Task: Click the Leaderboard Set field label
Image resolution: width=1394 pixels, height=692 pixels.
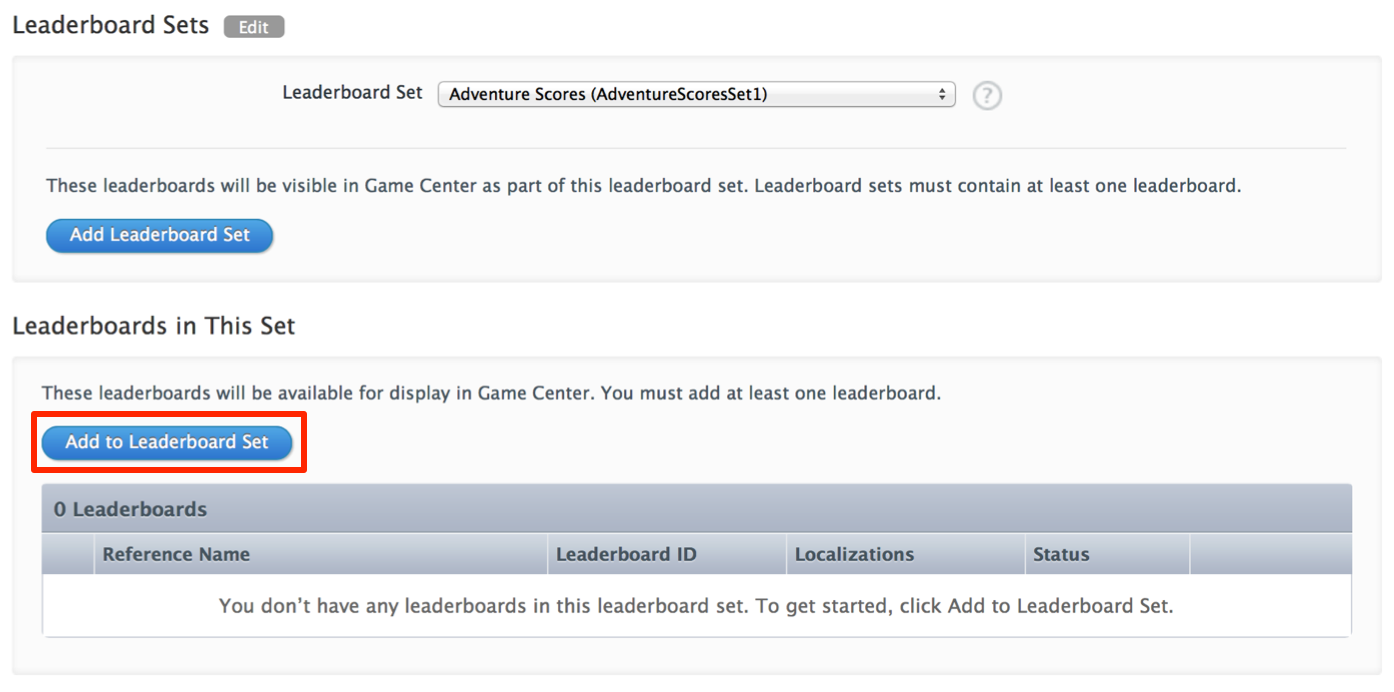Action: [x=352, y=92]
